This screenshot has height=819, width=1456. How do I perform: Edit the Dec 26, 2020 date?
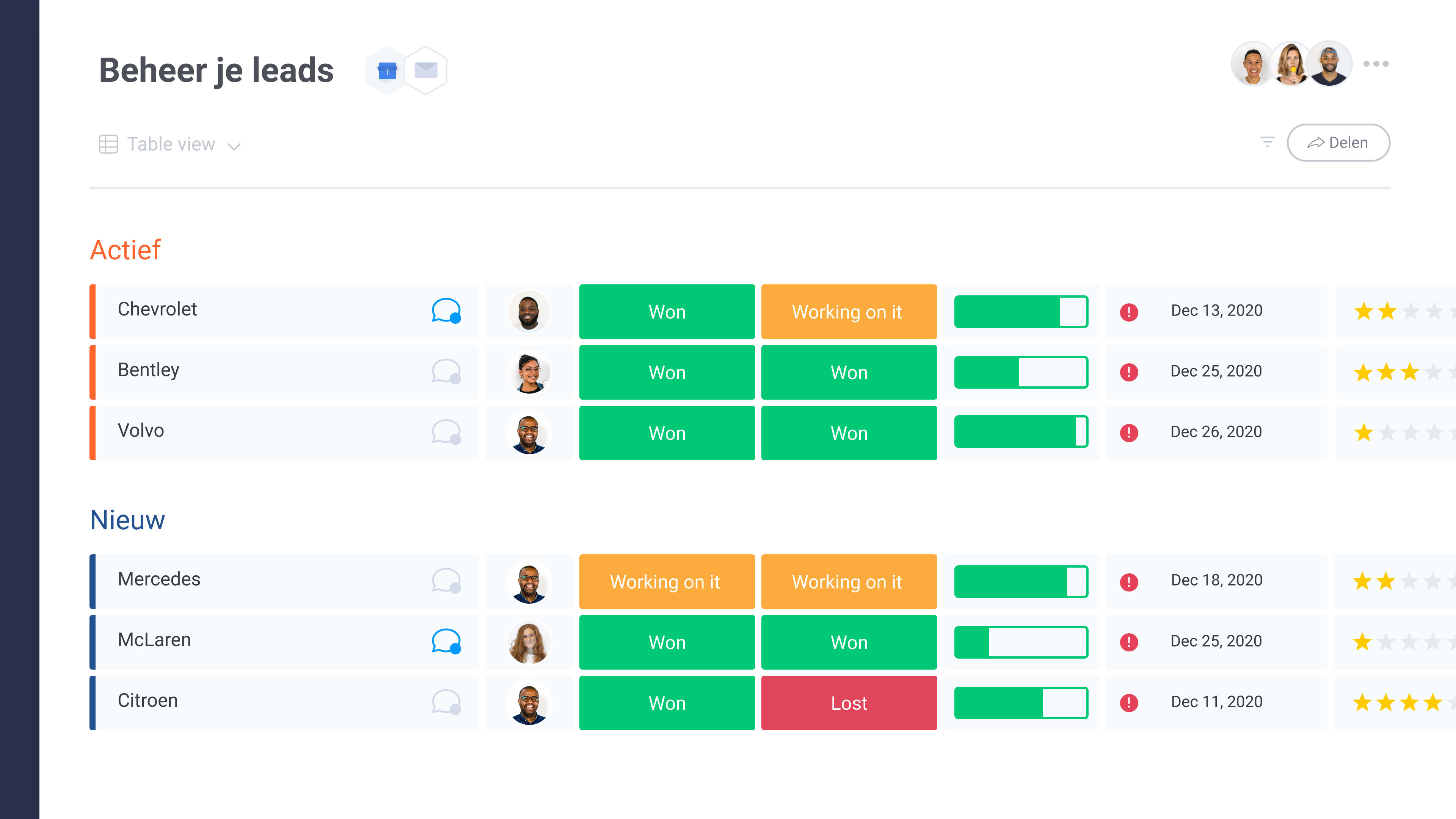pyautogui.click(x=1216, y=432)
